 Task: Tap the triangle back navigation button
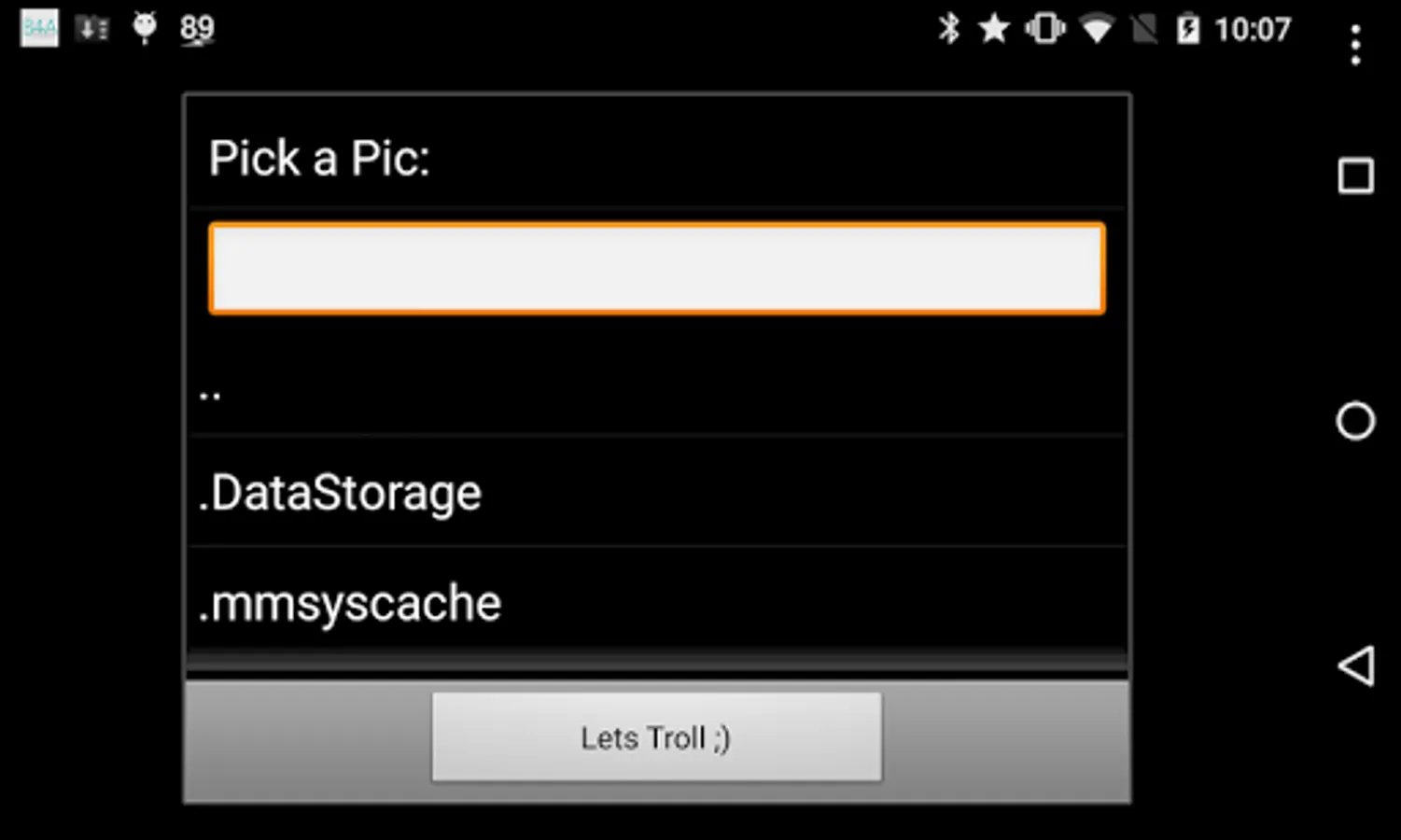tap(1355, 666)
